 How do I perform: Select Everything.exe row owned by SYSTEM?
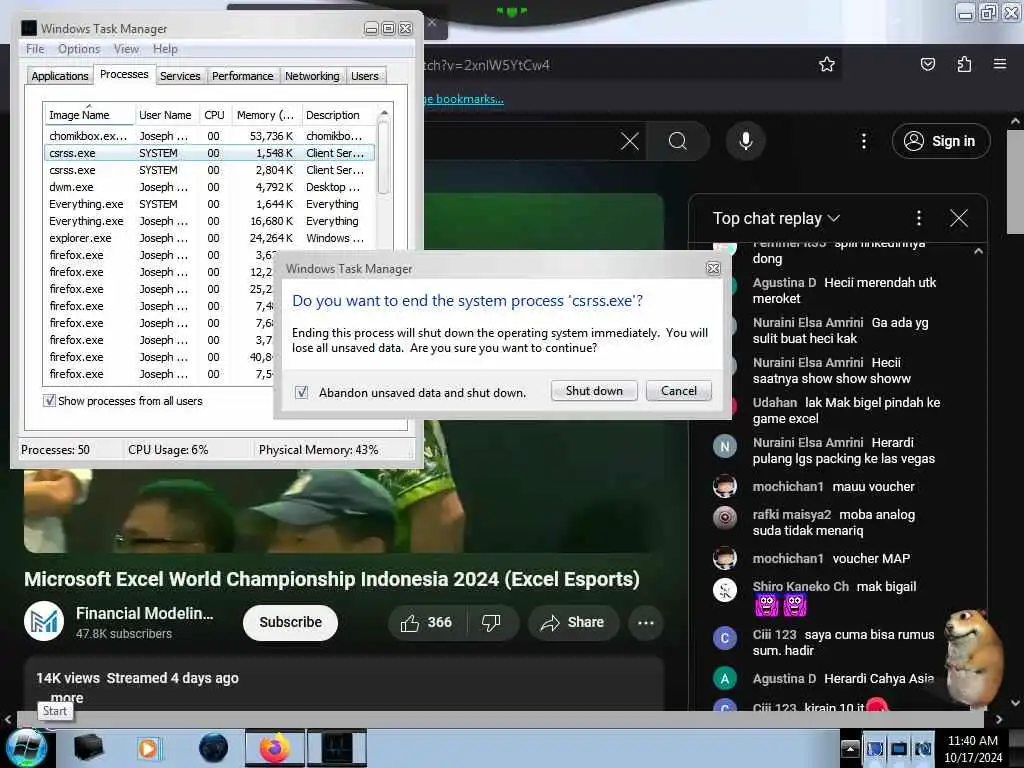tap(209, 204)
